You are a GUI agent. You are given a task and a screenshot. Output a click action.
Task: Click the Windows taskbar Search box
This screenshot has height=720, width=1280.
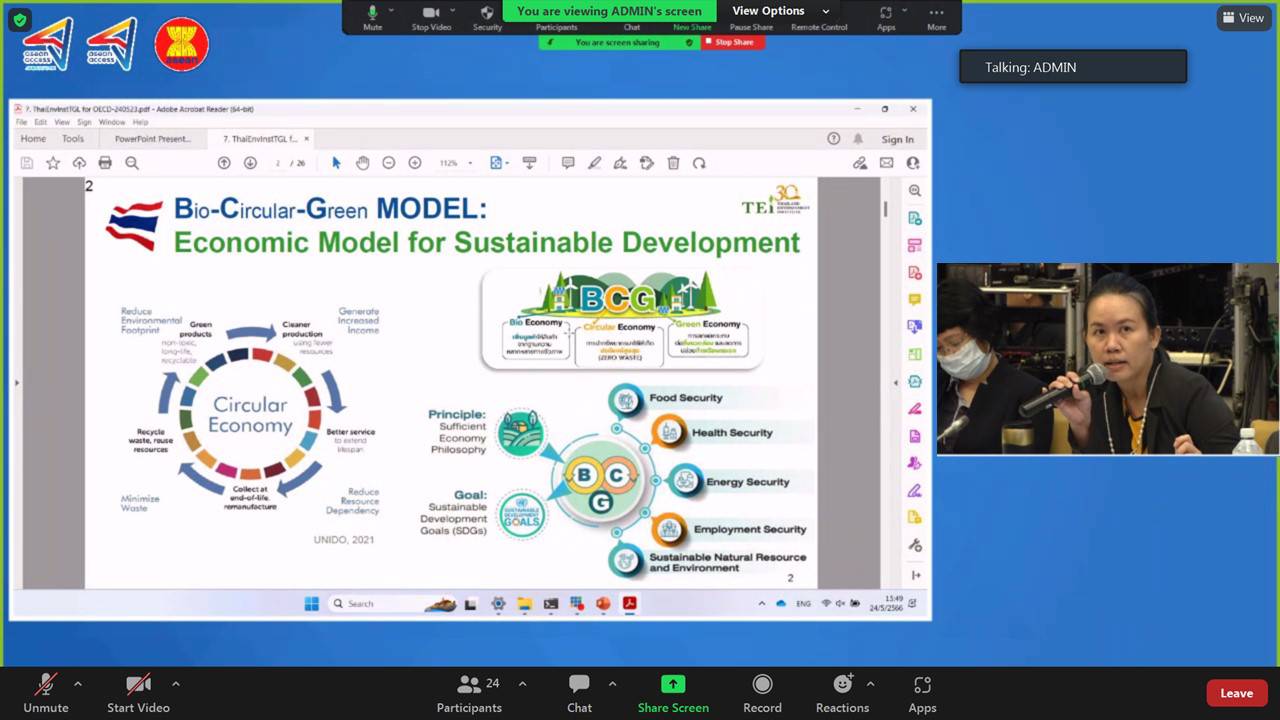click(x=378, y=603)
